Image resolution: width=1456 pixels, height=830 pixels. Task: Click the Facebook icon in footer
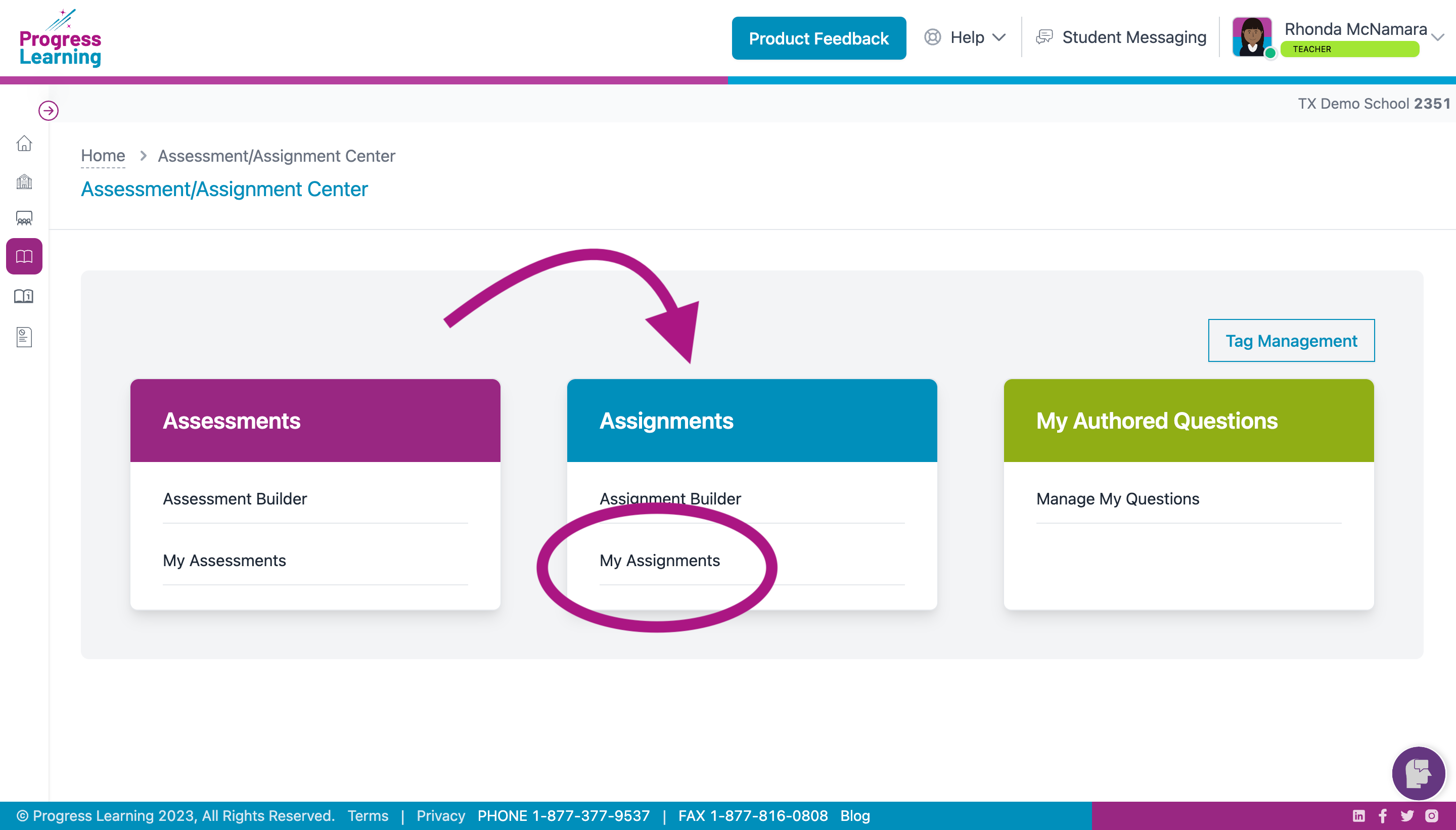point(1383,816)
